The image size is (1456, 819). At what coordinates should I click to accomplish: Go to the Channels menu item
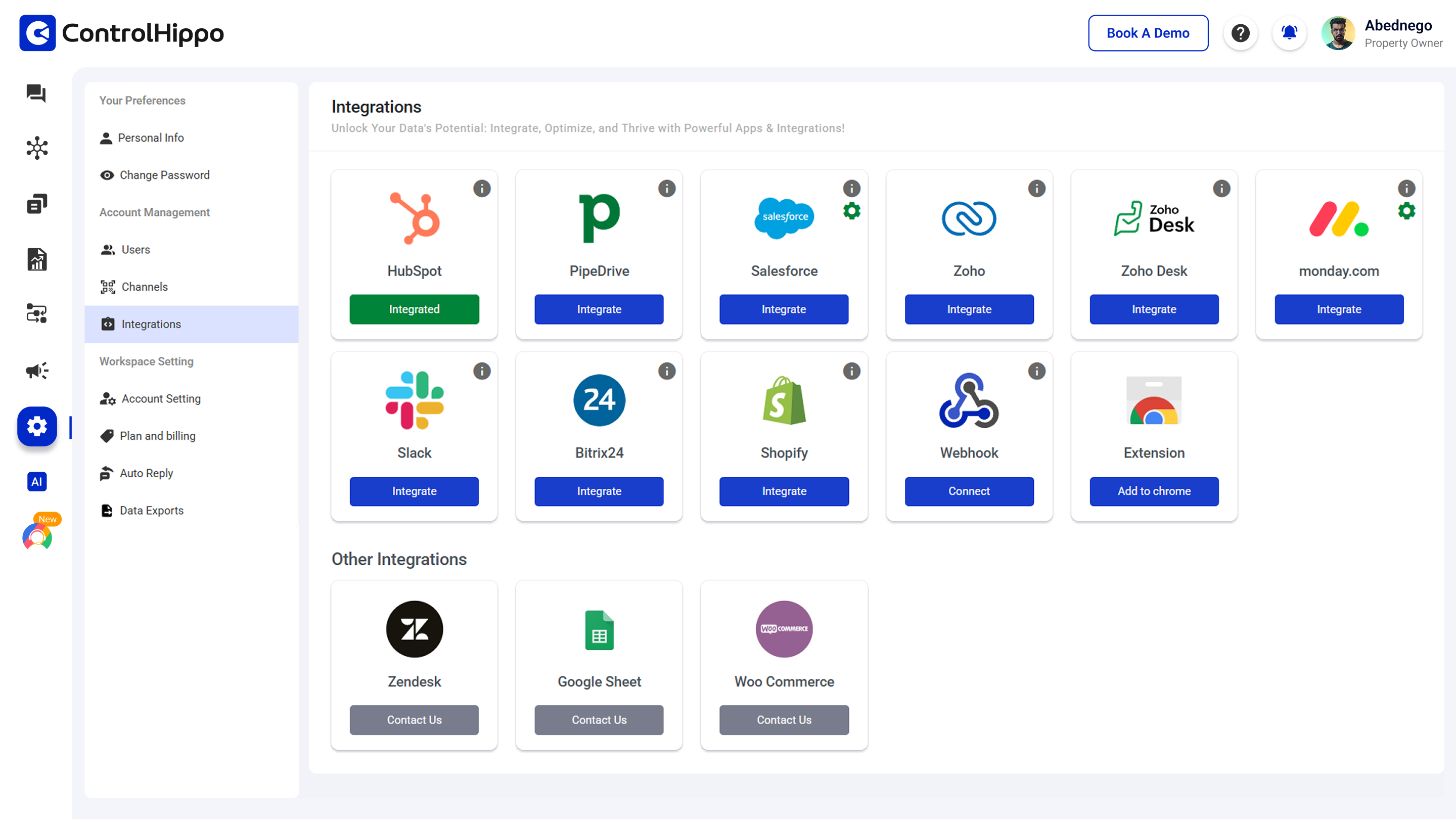(x=144, y=287)
